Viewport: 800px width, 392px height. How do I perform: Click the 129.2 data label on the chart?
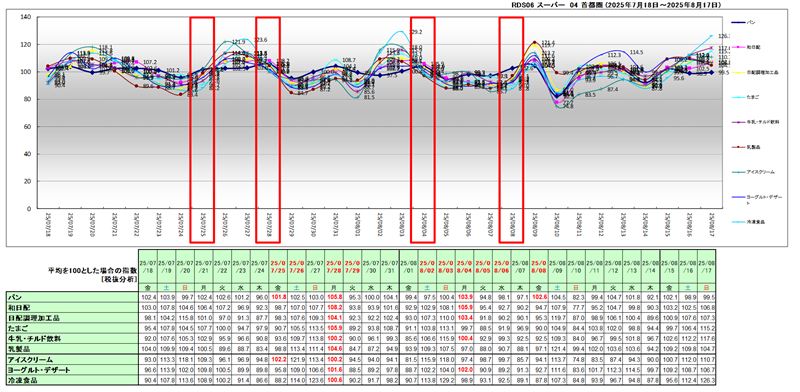416,32
